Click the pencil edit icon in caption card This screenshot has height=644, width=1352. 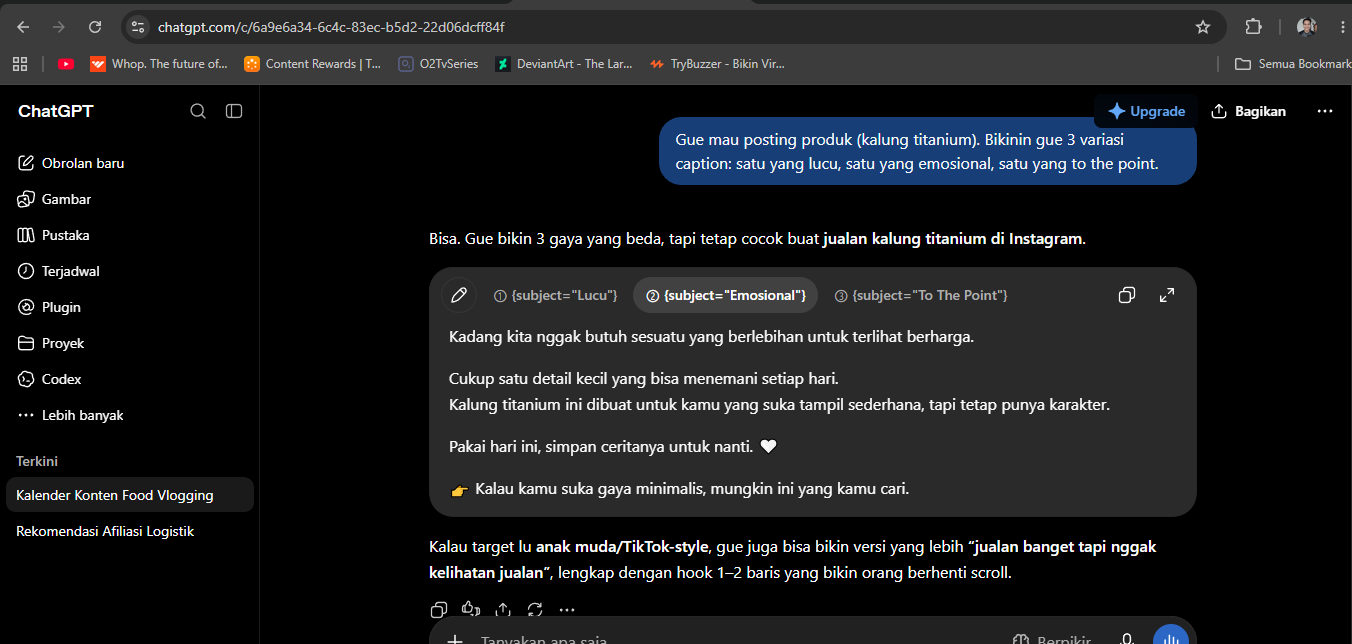tap(459, 295)
